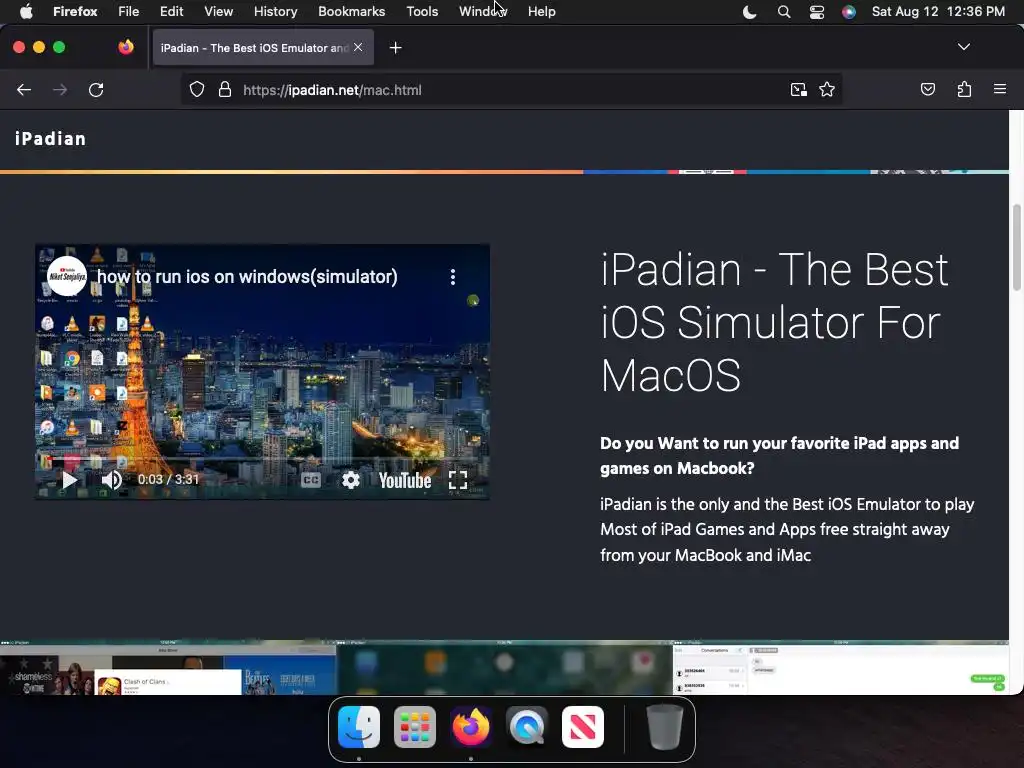Click the messages conversation screenshot thumbnail

pyautogui.click(x=841, y=667)
